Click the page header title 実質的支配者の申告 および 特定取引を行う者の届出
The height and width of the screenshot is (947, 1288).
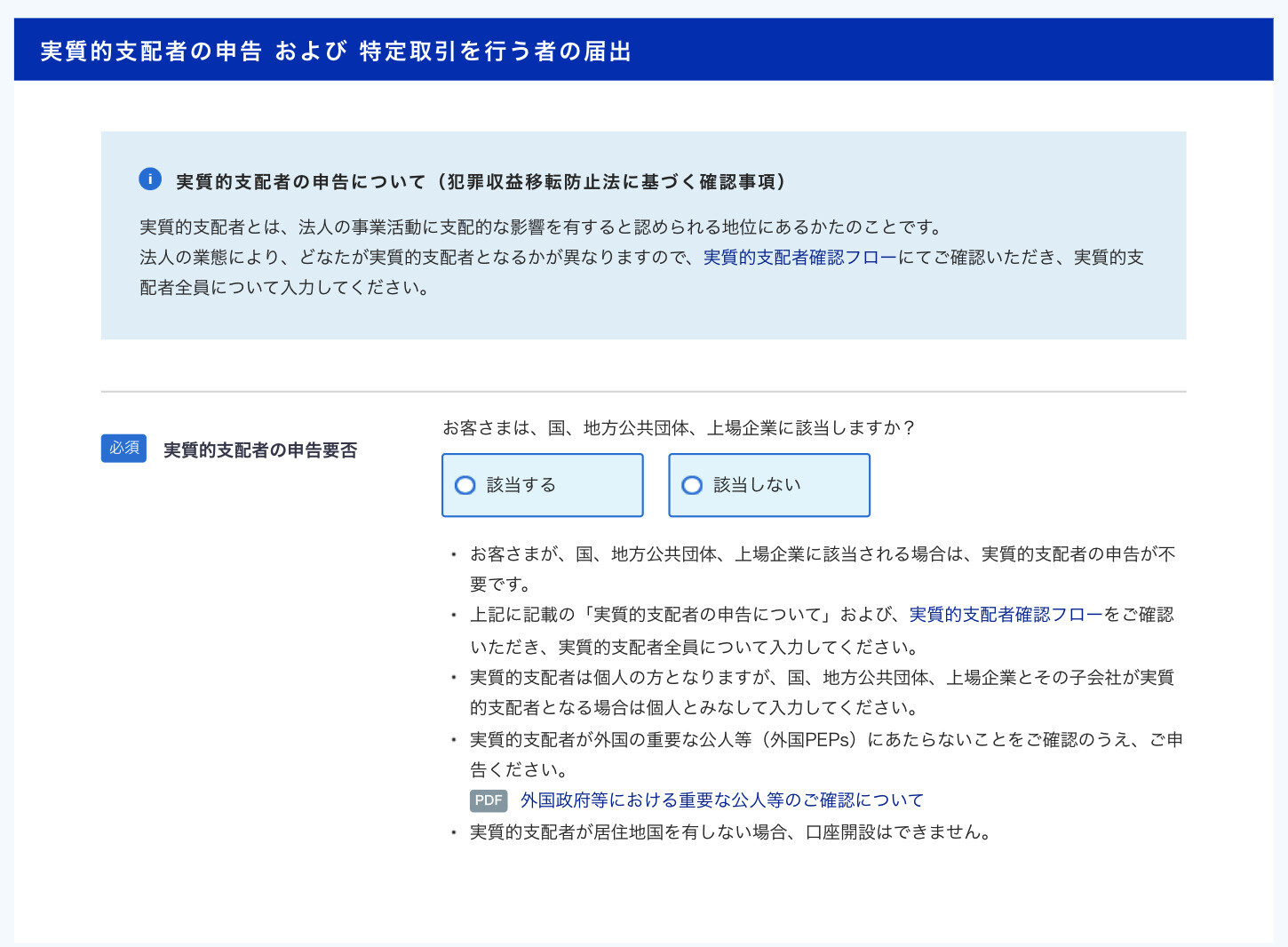tap(336, 52)
